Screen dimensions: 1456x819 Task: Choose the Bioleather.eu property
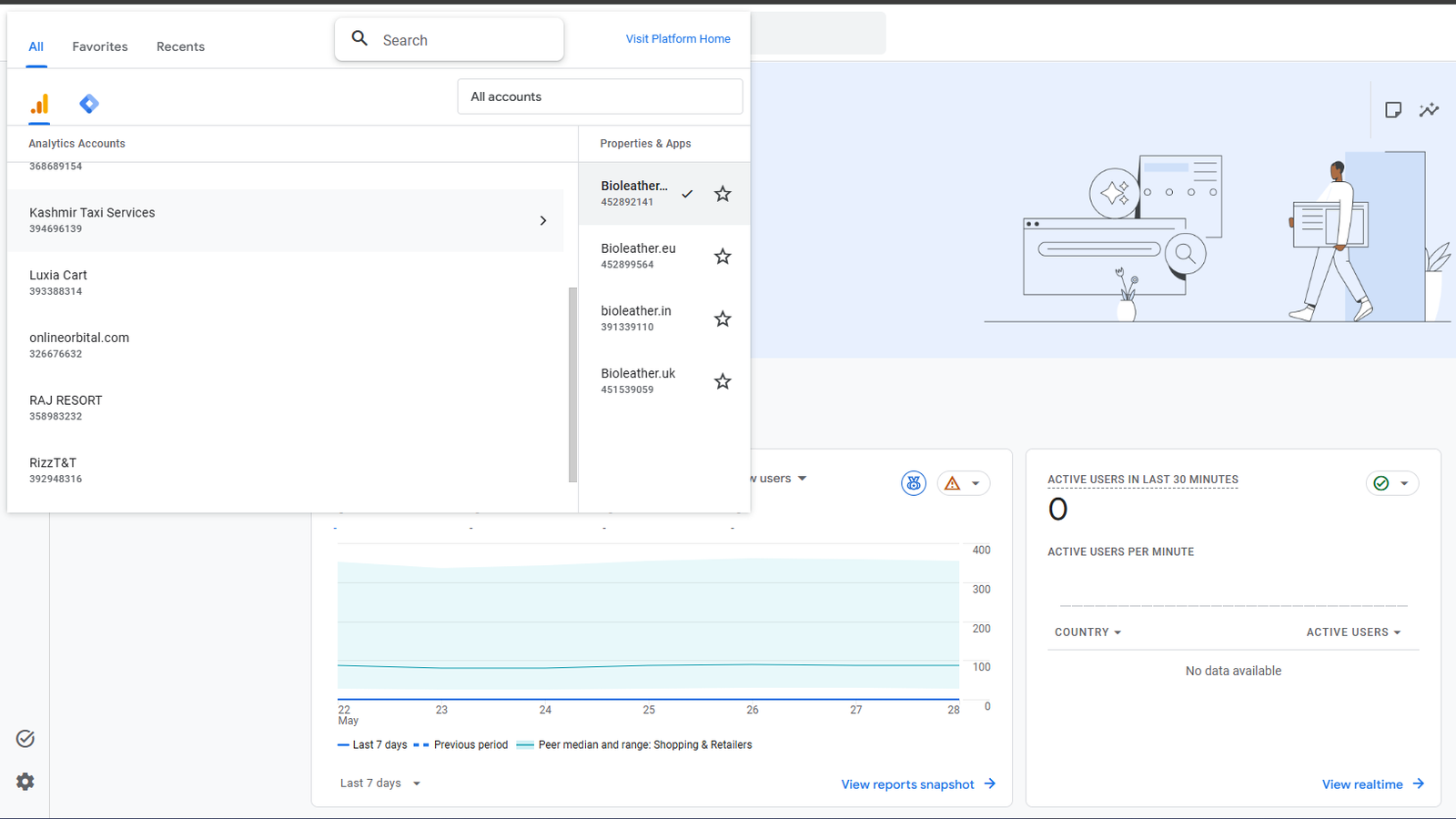tap(638, 257)
